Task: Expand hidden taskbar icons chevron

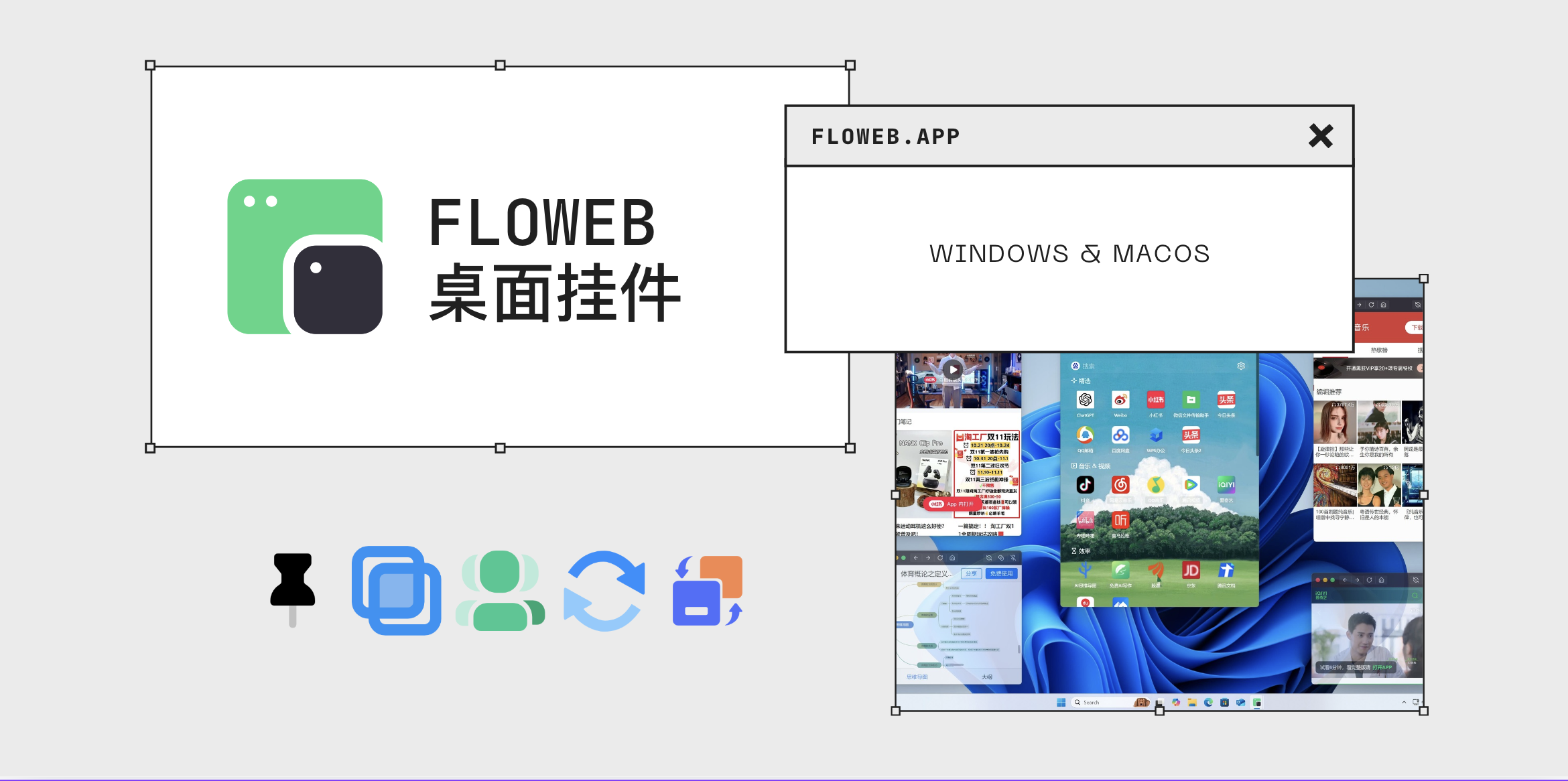Action: point(1404,702)
